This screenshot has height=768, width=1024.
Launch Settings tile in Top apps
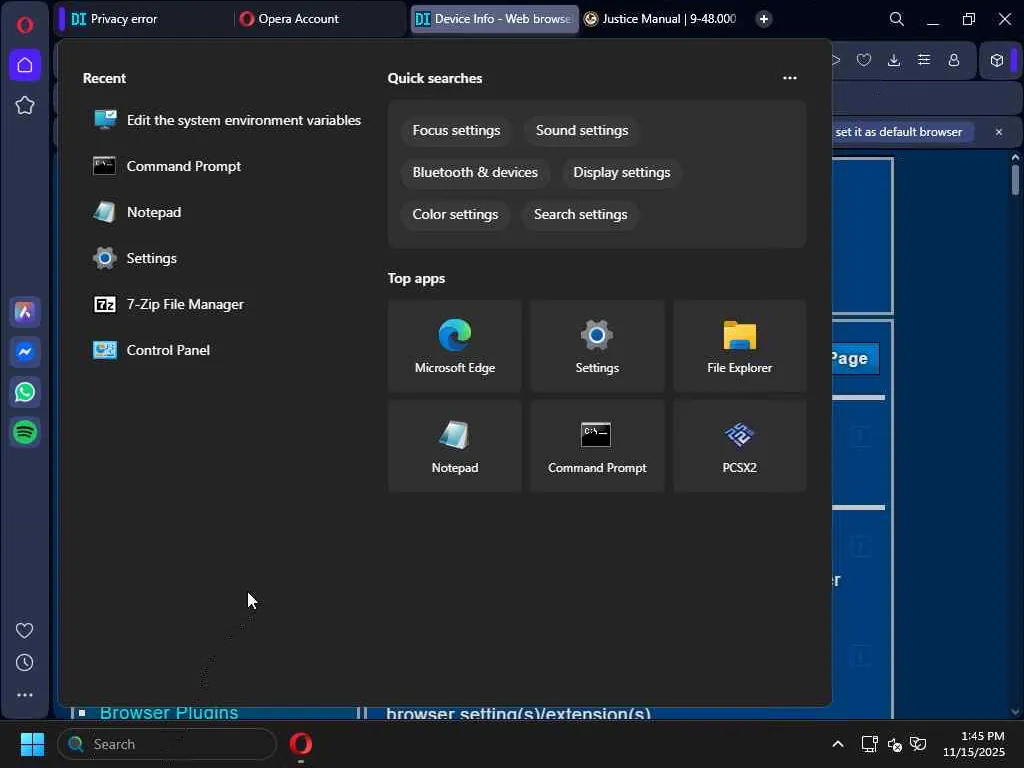pyautogui.click(x=597, y=346)
